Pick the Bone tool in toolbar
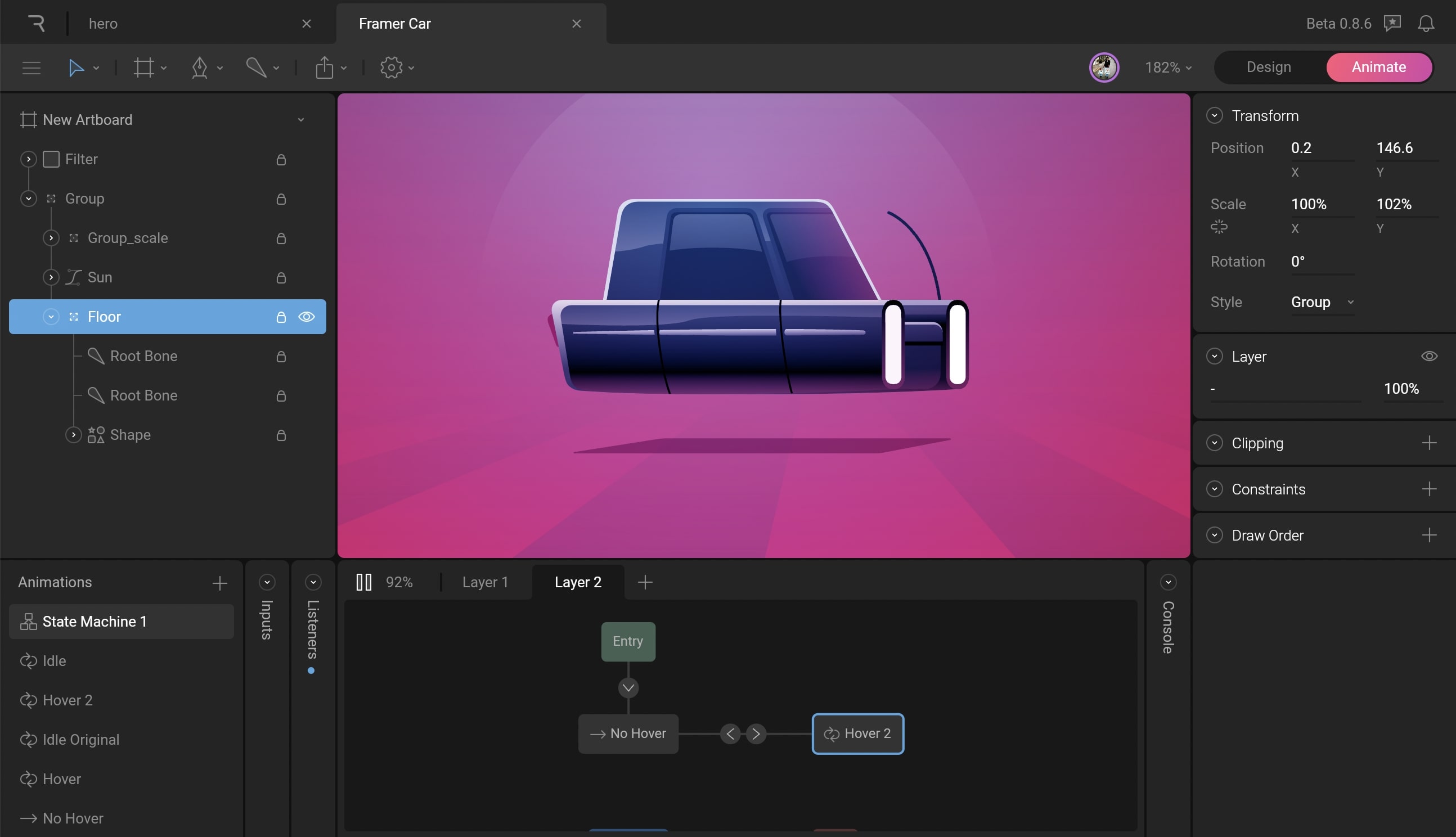 tap(257, 68)
